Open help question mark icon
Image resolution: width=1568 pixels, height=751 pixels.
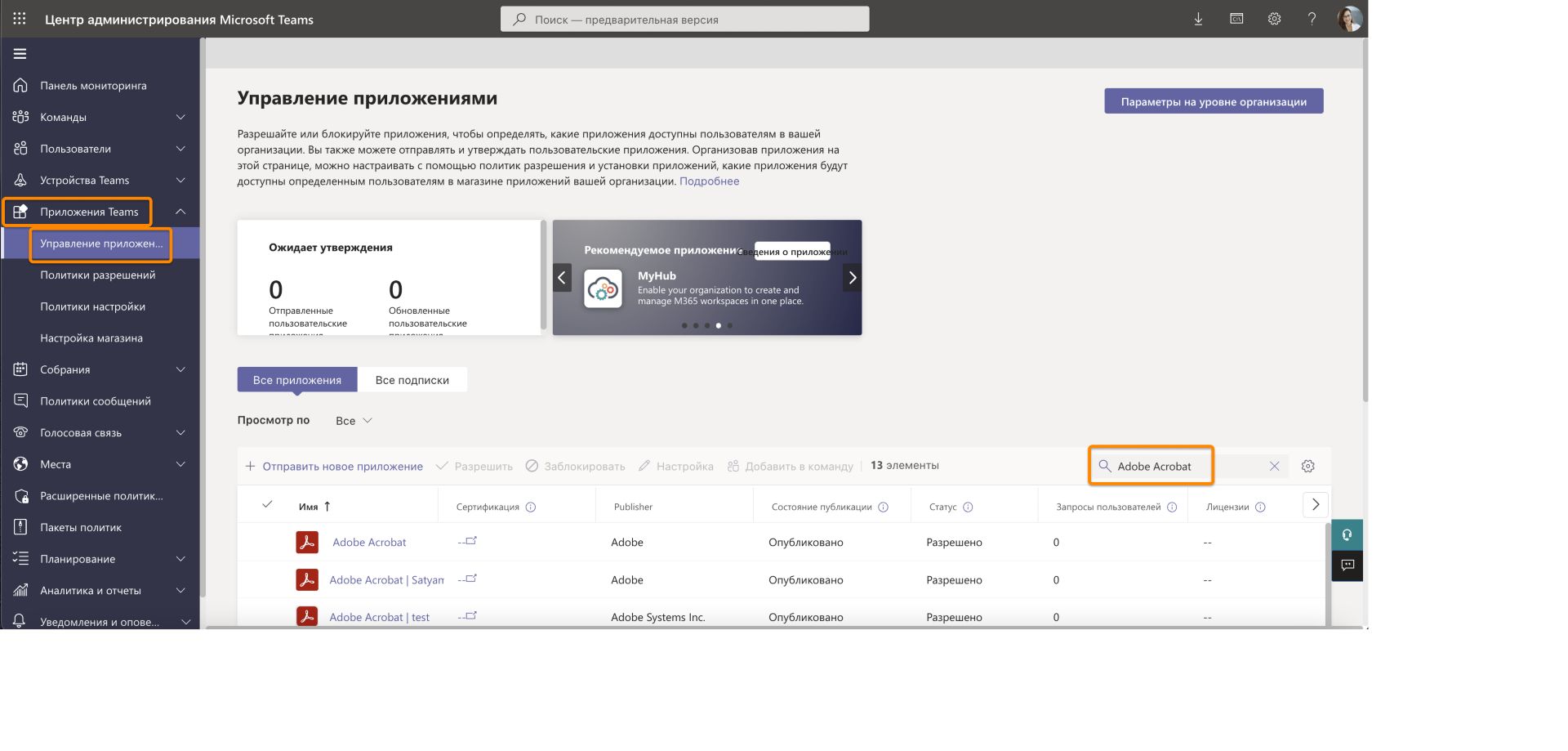(x=1312, y=19)
